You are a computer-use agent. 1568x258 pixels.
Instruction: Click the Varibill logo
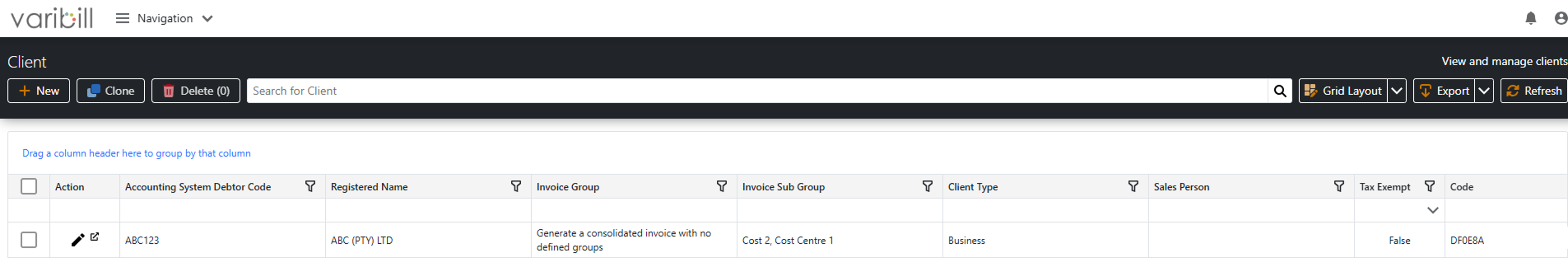[52, 18]
